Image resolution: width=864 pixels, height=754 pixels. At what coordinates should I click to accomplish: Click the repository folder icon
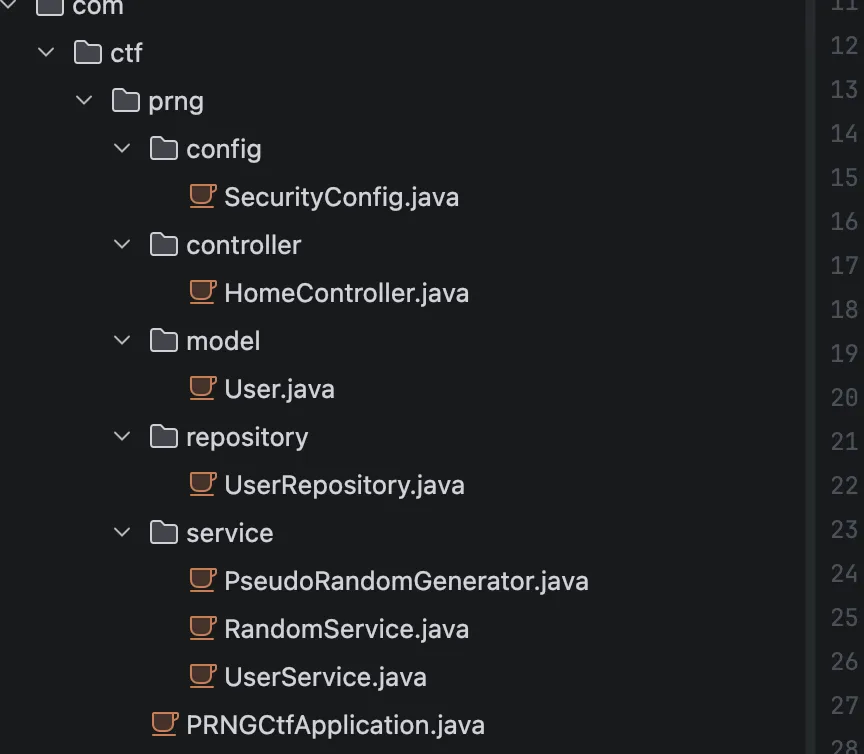pos(164,437)
